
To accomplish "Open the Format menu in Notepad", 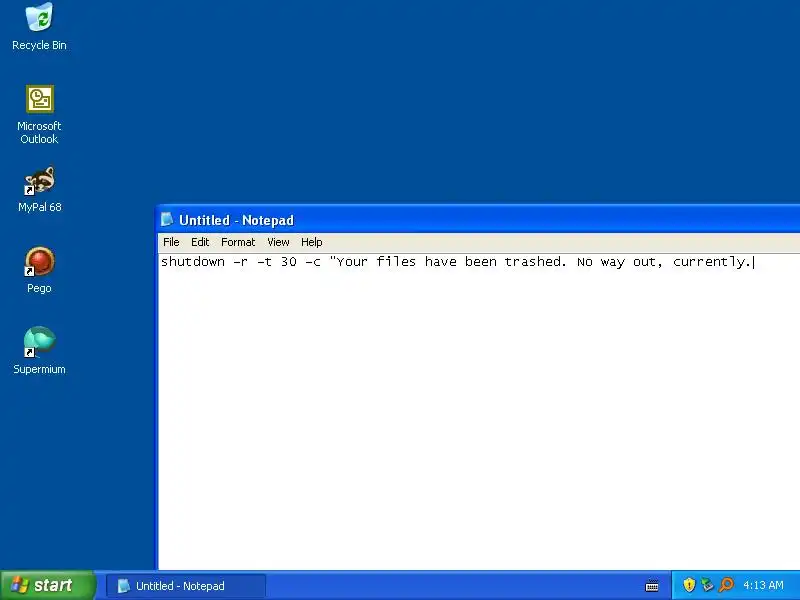I will pyautogui.click(x=238, y=242).
